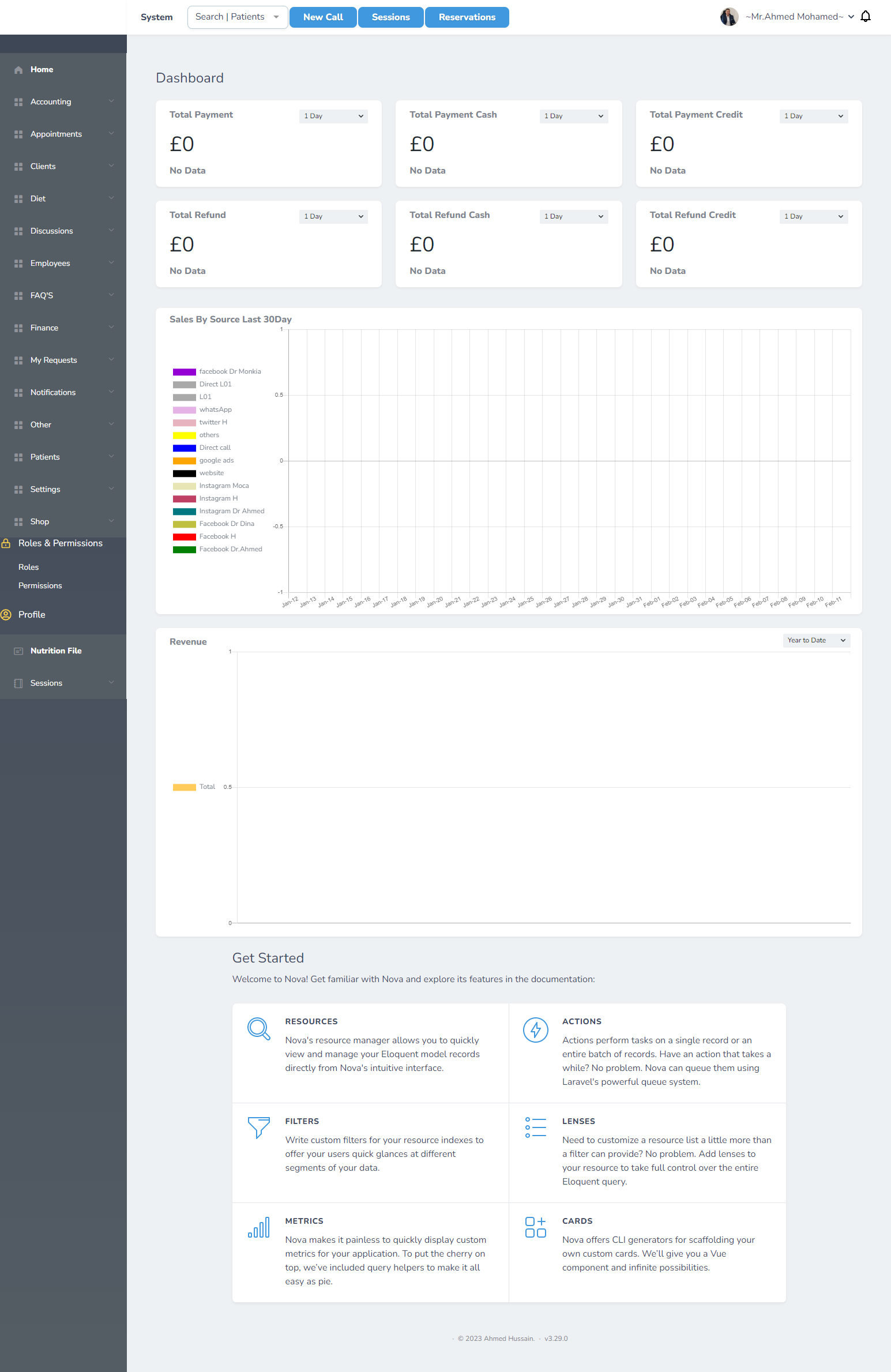Click the Roles & Permissions lock icon
Viewport: 891px width, 1372px height.
[x=6, y=543]
